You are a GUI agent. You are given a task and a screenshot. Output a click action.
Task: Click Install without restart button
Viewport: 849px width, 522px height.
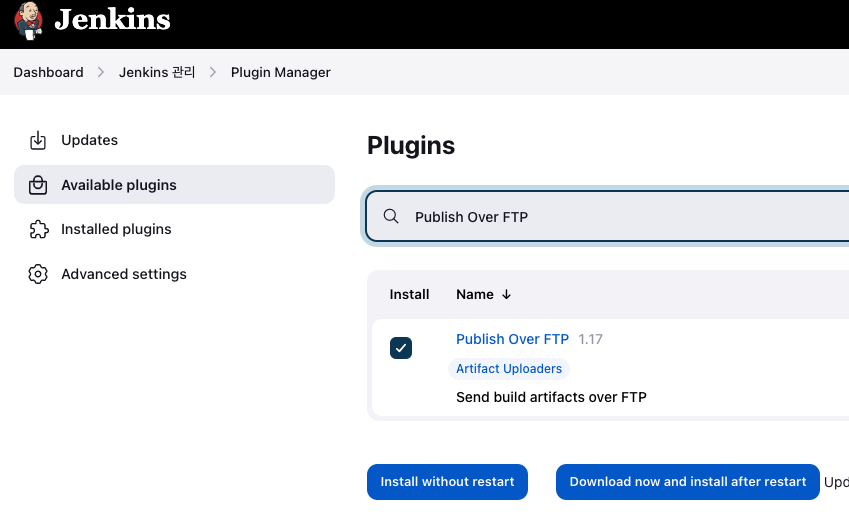coord(447,482)
